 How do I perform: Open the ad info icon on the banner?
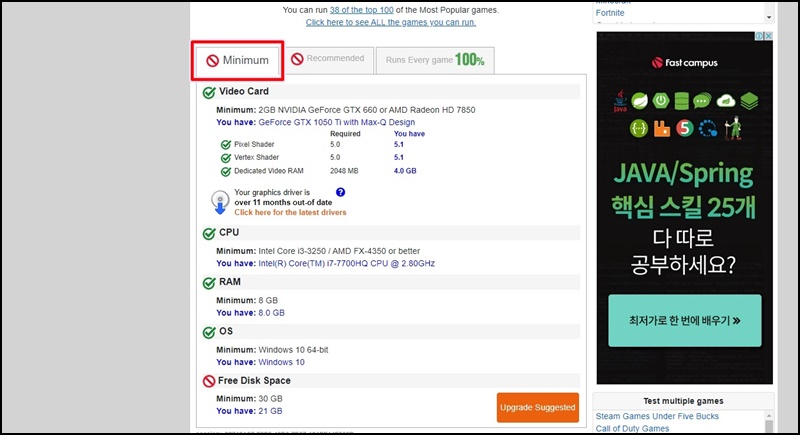pos(759,36)
